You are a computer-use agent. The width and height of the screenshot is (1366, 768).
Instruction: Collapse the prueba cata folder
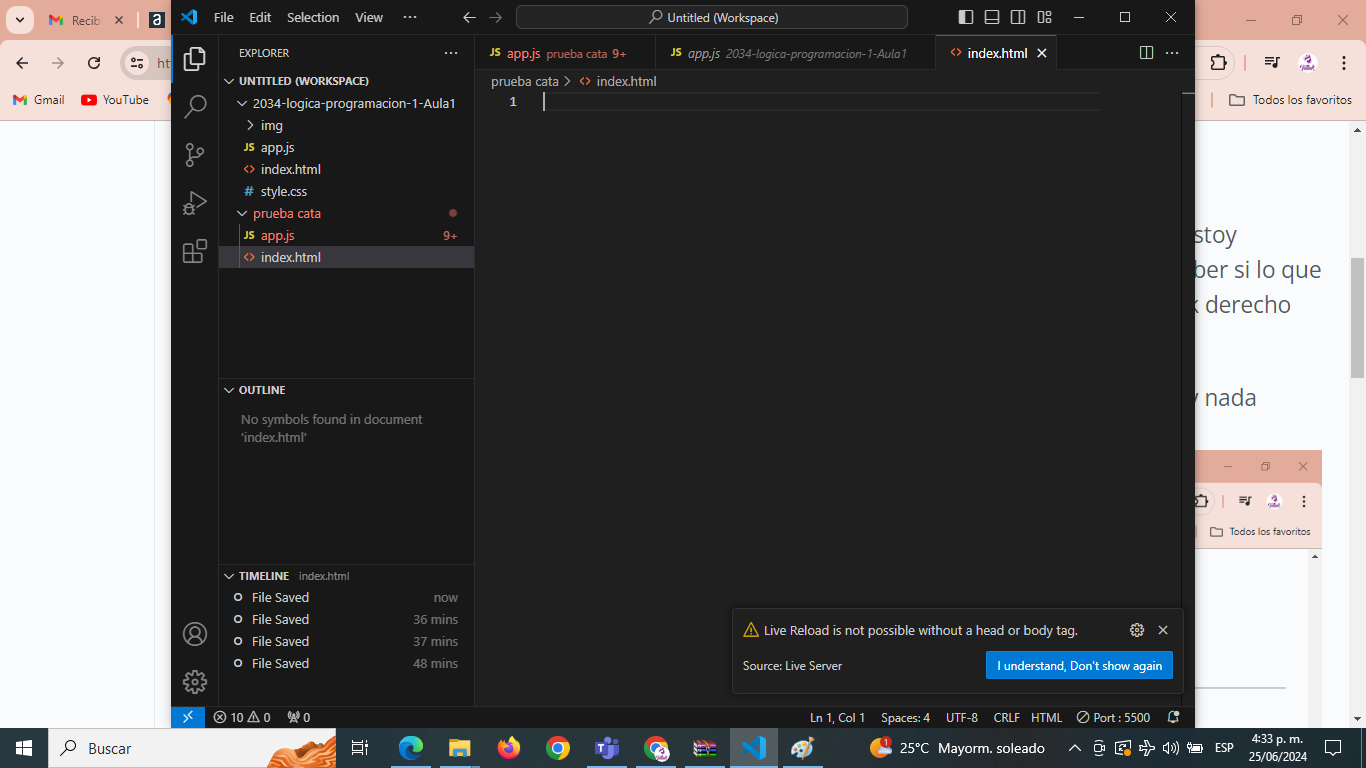[x=346, y=213]
